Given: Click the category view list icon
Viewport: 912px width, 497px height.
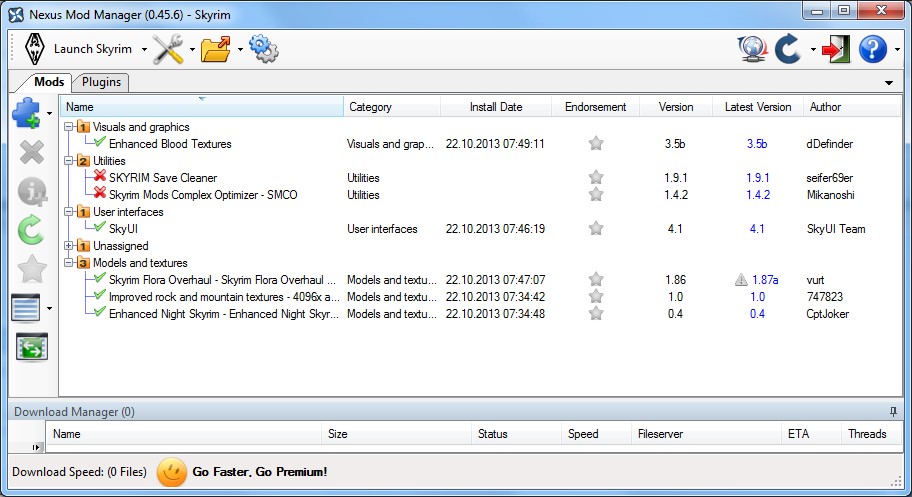Looking at the screenshot, I should coord(26,308).
